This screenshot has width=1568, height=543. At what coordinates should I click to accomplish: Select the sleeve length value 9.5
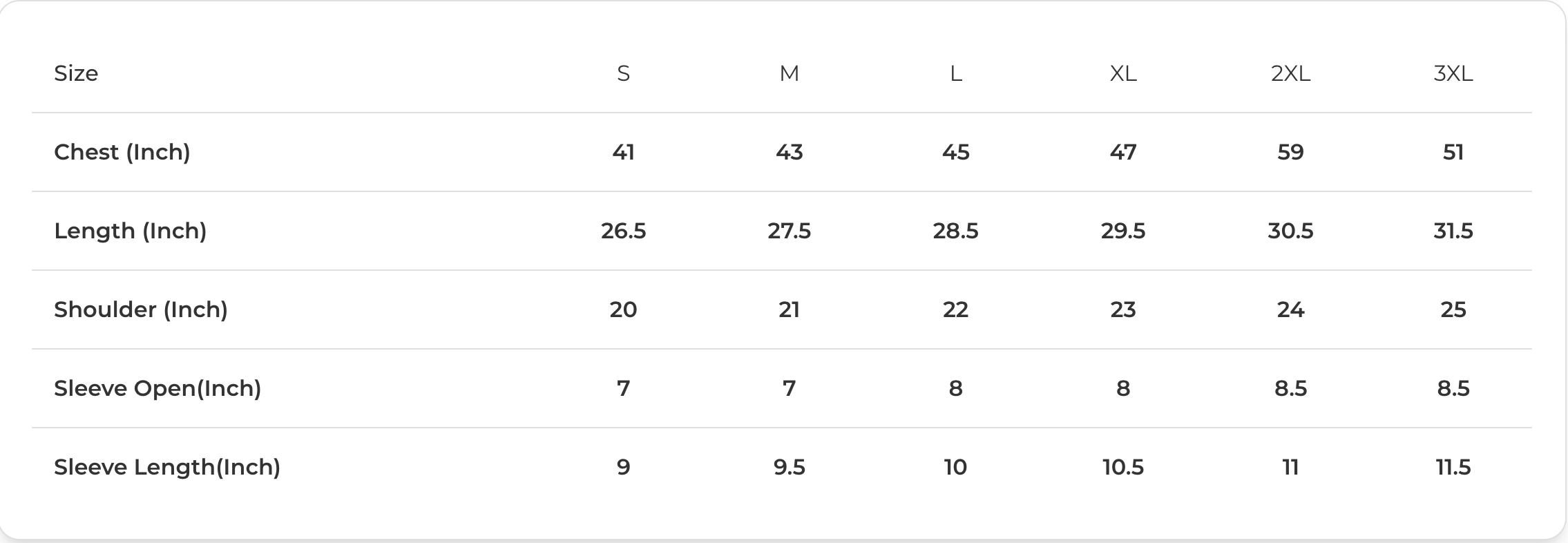(789, 467)
